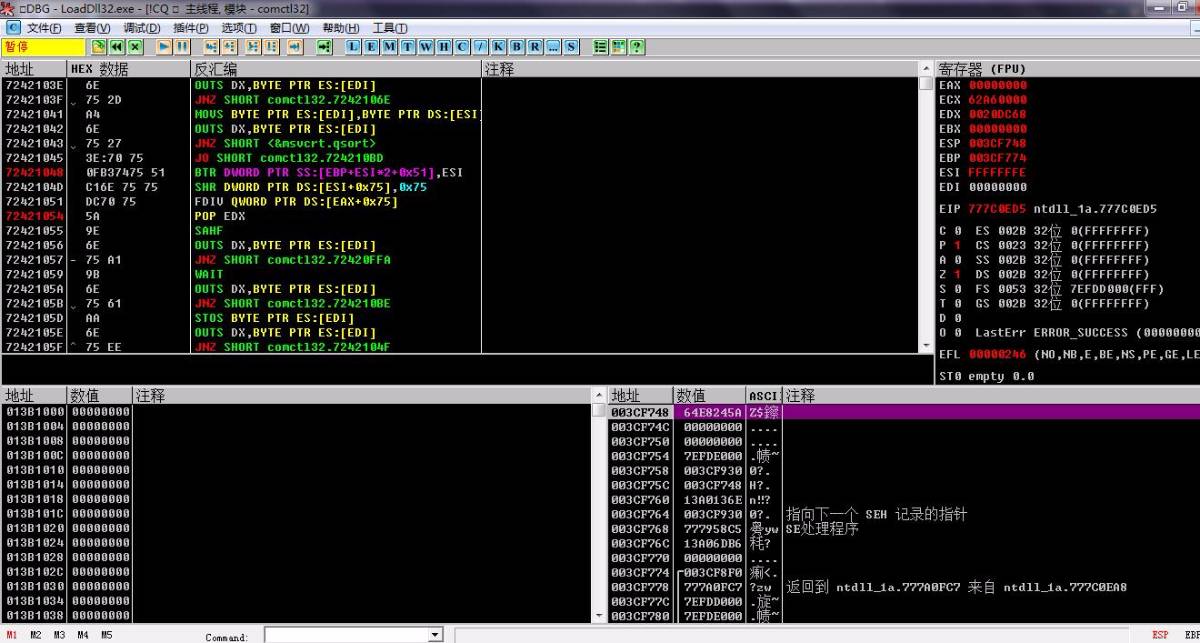Open the 插件(P) menu

point(190,28)
